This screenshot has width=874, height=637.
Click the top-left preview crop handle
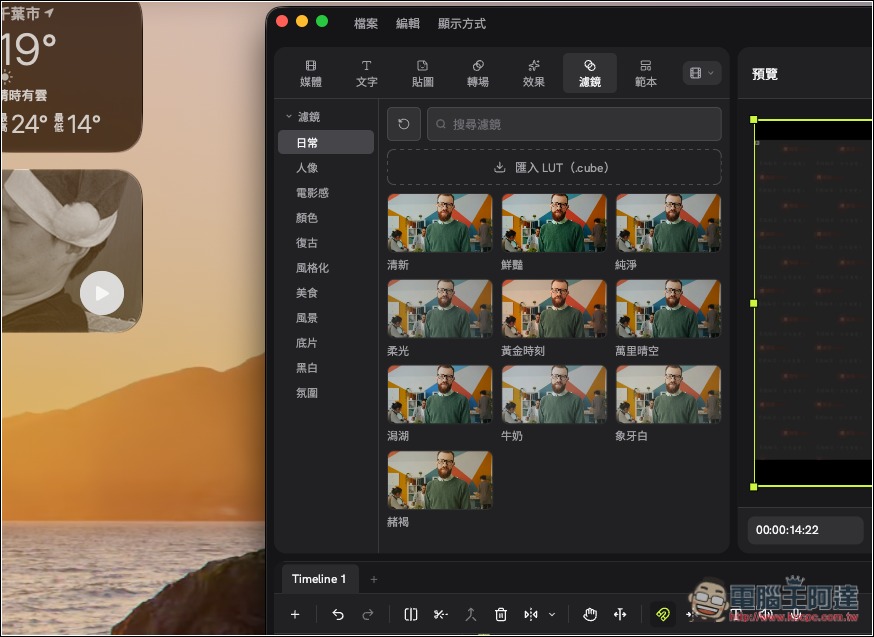tap(754, 119)
